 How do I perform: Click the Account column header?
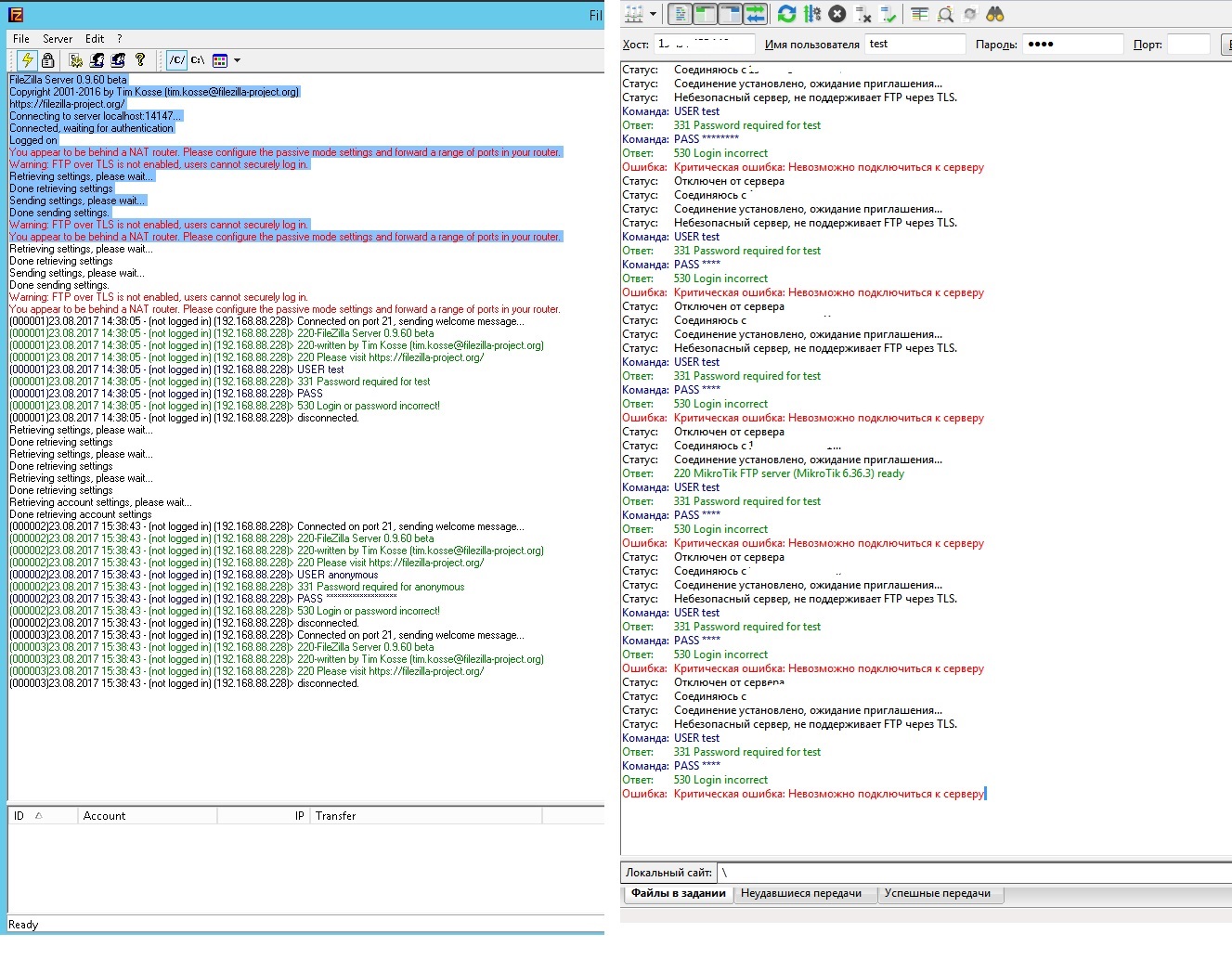(x=147, y=816)
